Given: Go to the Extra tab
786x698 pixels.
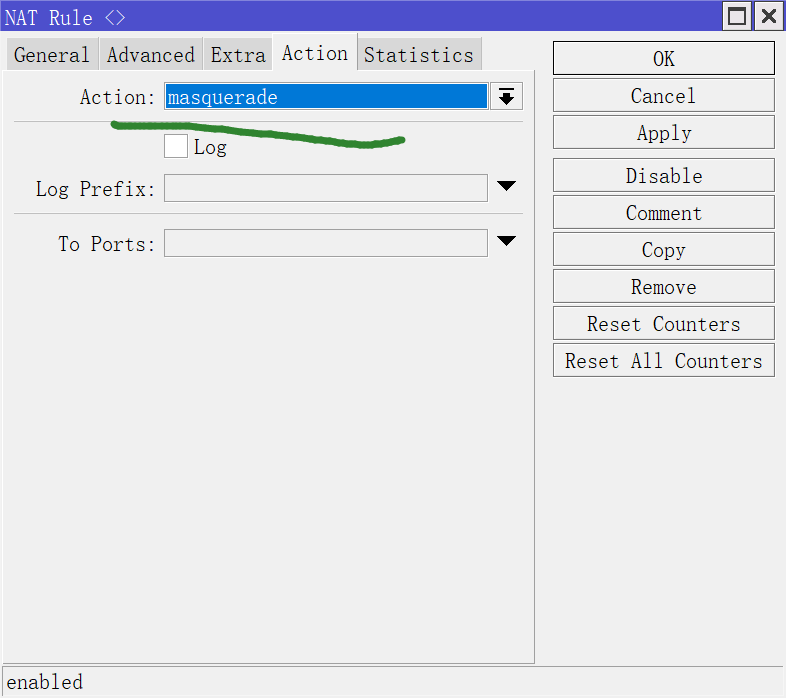Looking at the screenshot, I should [238, 55].
